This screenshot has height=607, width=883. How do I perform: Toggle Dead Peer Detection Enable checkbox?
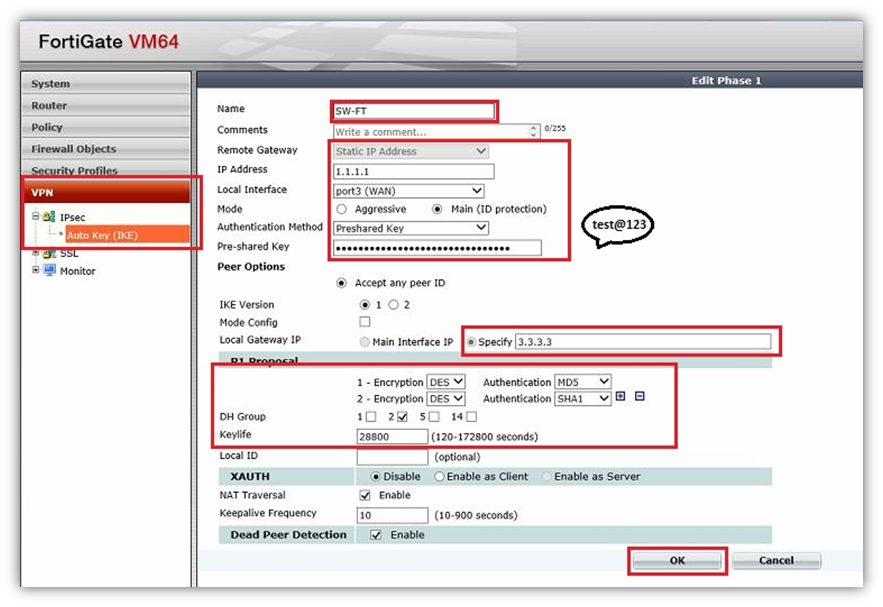point(376,534)
